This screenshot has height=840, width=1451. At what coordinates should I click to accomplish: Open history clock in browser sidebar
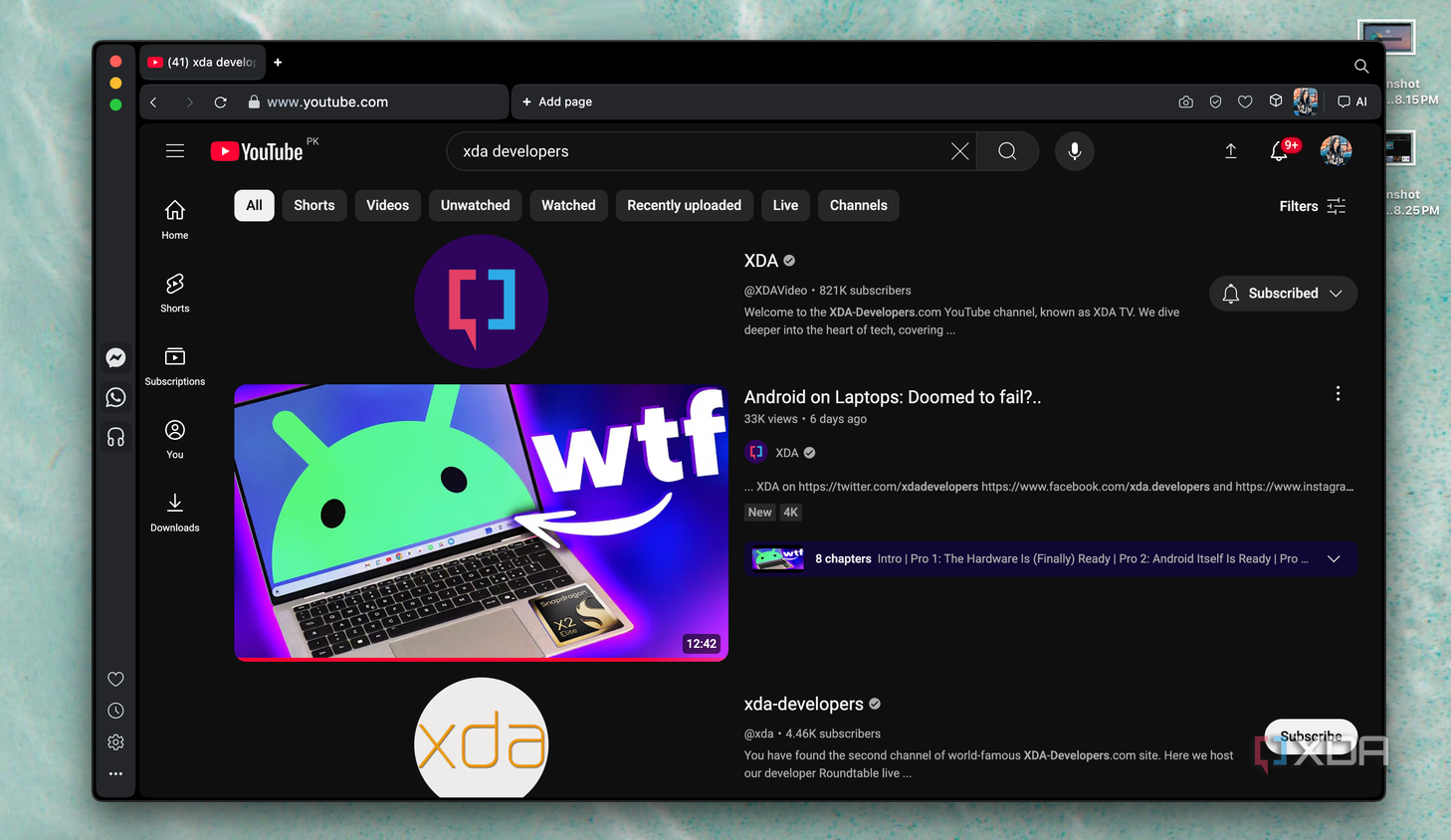(x=115, y=711)
